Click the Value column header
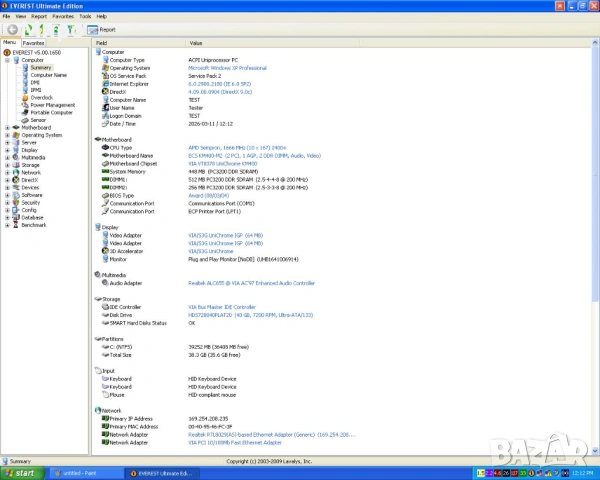This screenshot has width=600, height=480. pos(272,43)
